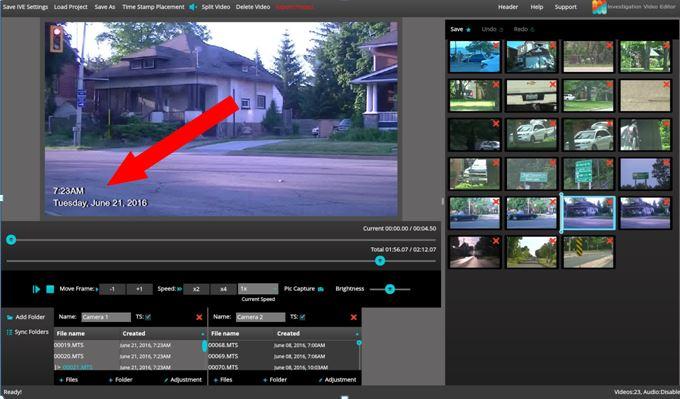Delete the sunset road thumbnail via its red X
The image size is (680, 399).
496,241
